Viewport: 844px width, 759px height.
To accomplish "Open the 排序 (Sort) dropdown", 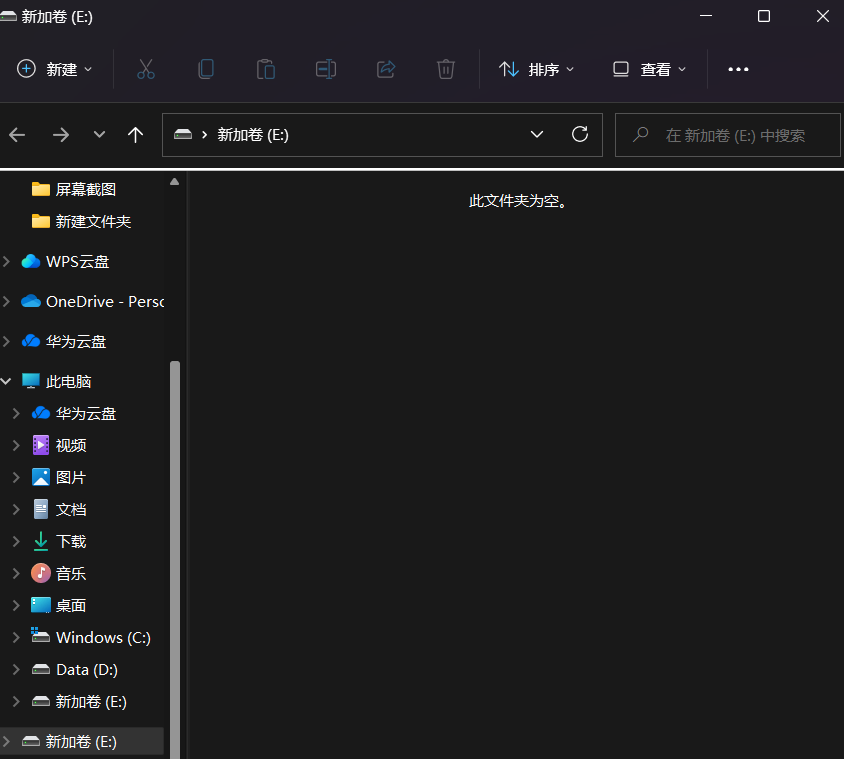I will (x=538, y=69).
